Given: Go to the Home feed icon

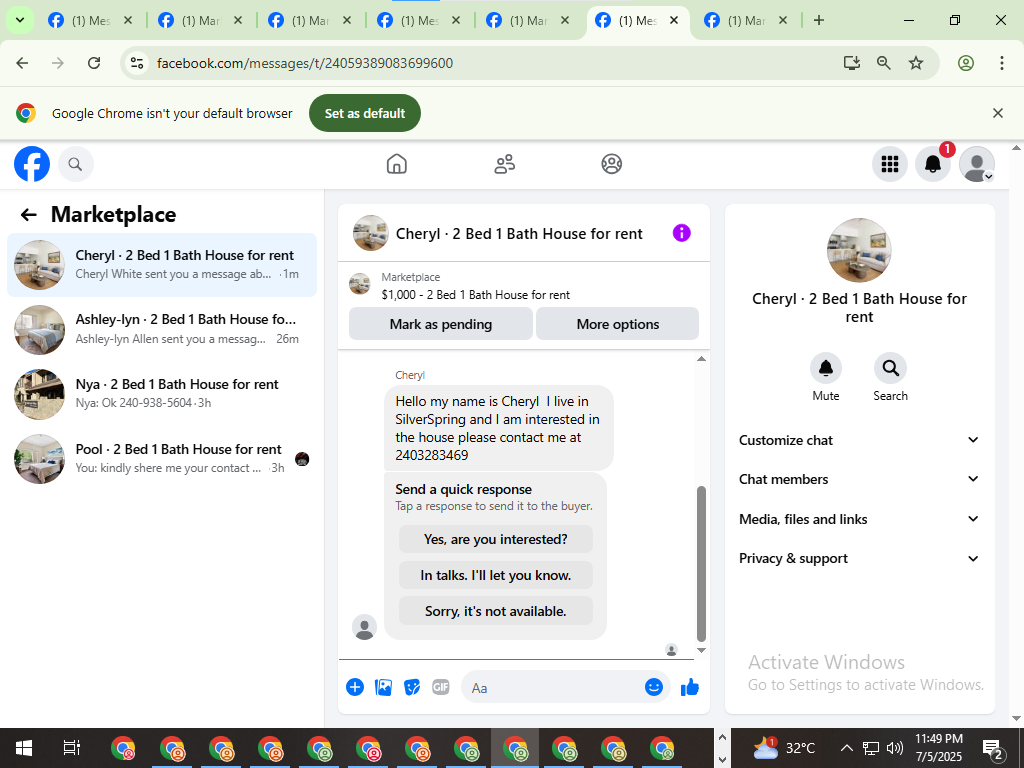Looking at the screenshot, I should [x=396, y=164].
